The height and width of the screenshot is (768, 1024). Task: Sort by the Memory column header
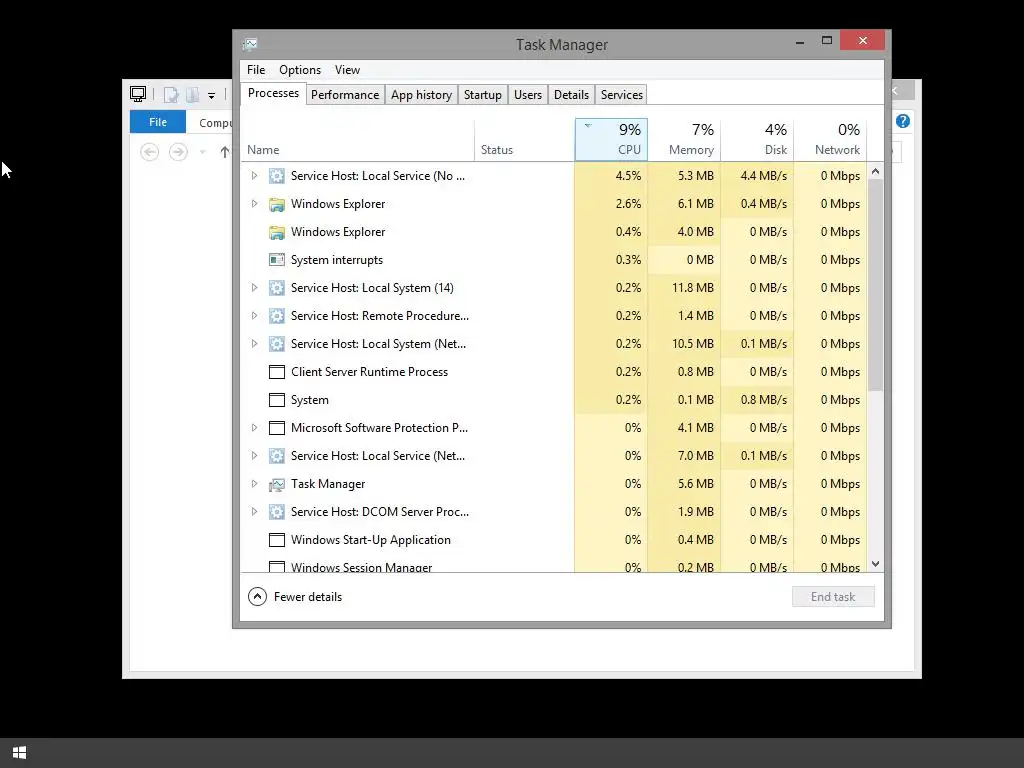click(684, 140)
